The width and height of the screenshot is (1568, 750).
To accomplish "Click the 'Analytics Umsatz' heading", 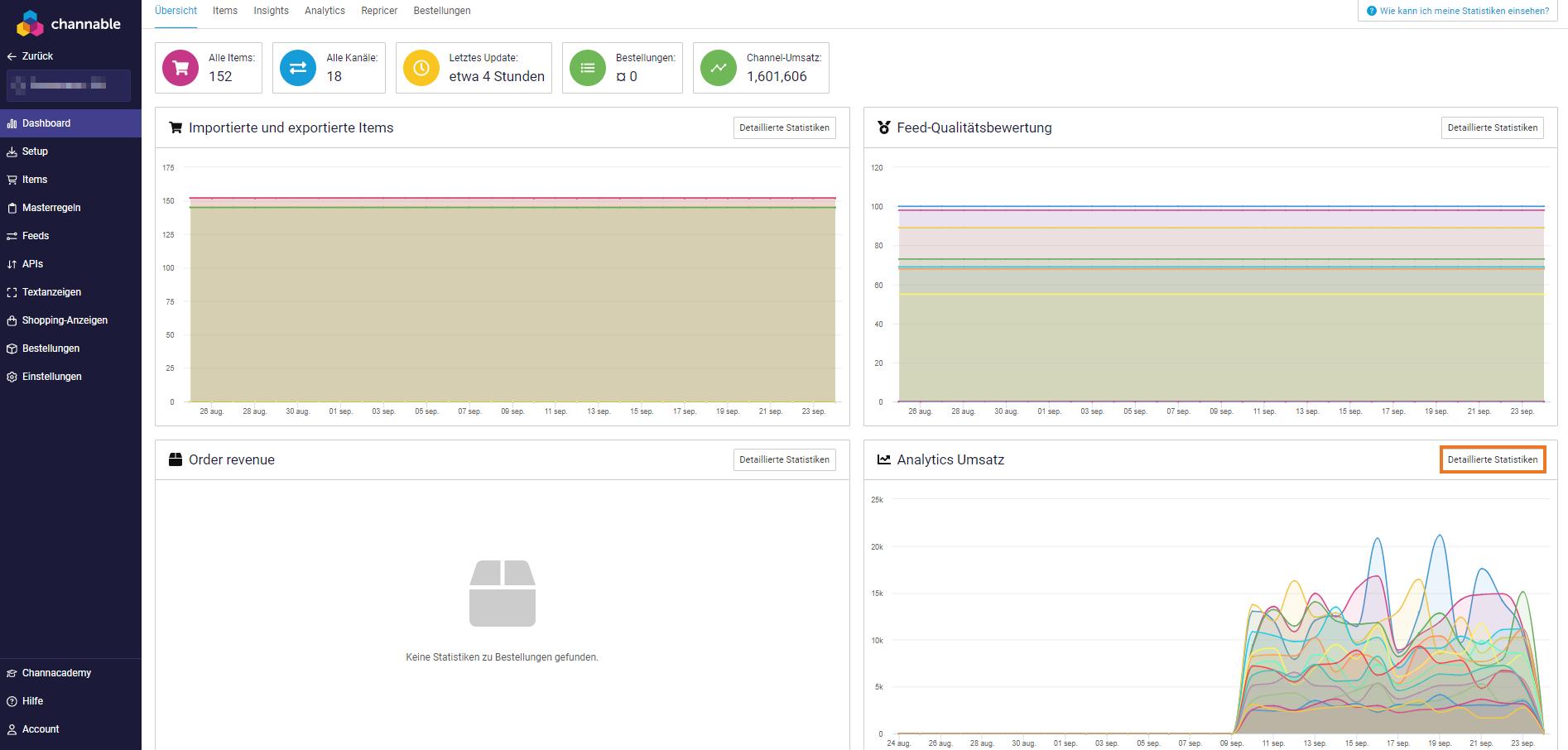I will [x=950, y=459].
